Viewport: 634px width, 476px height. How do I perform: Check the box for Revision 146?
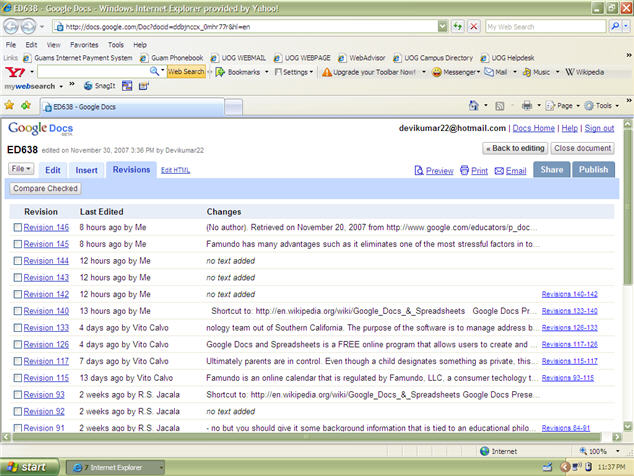pyautogui.click(x=17, y=228)
